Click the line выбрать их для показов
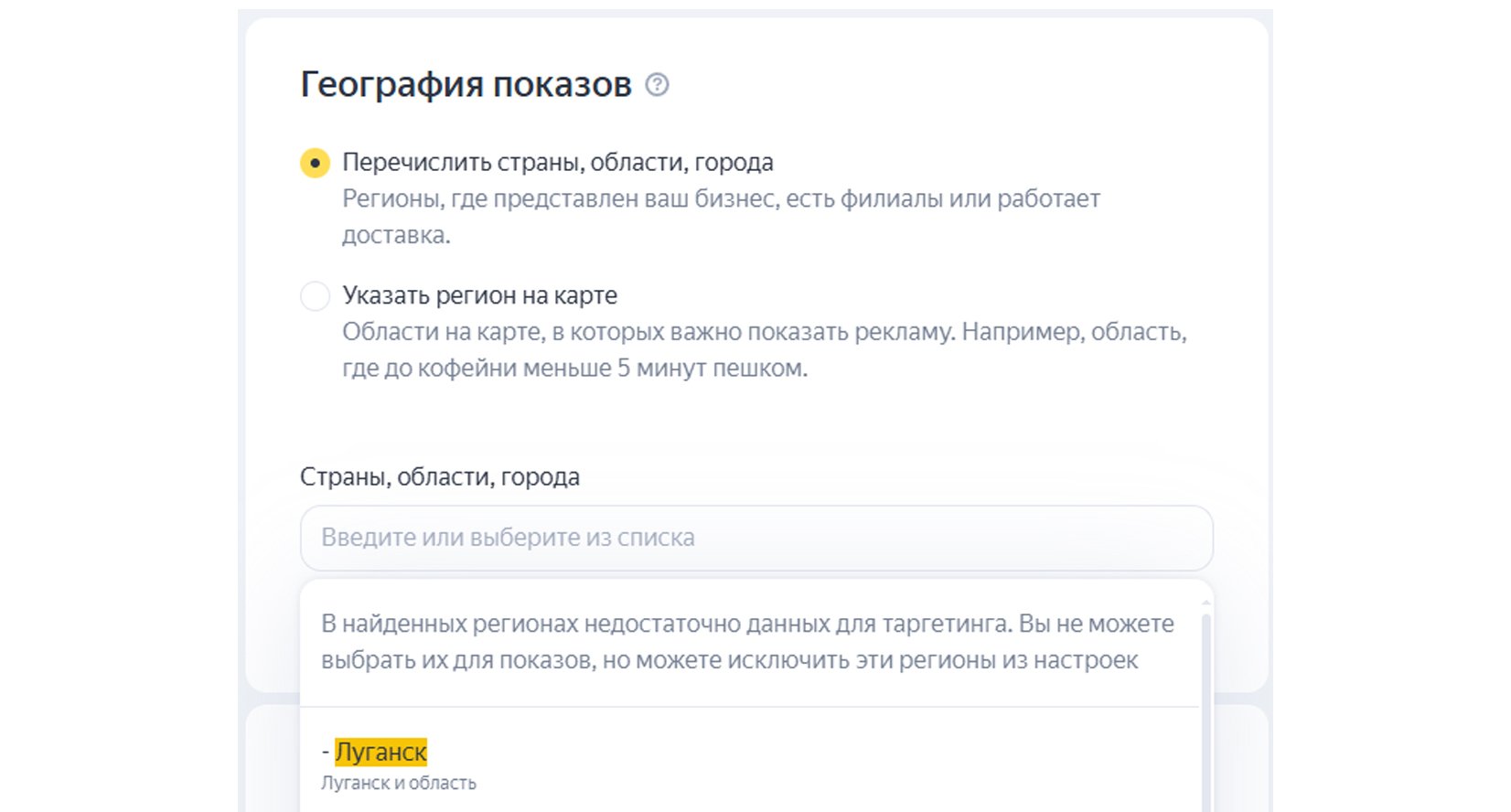 729,660
